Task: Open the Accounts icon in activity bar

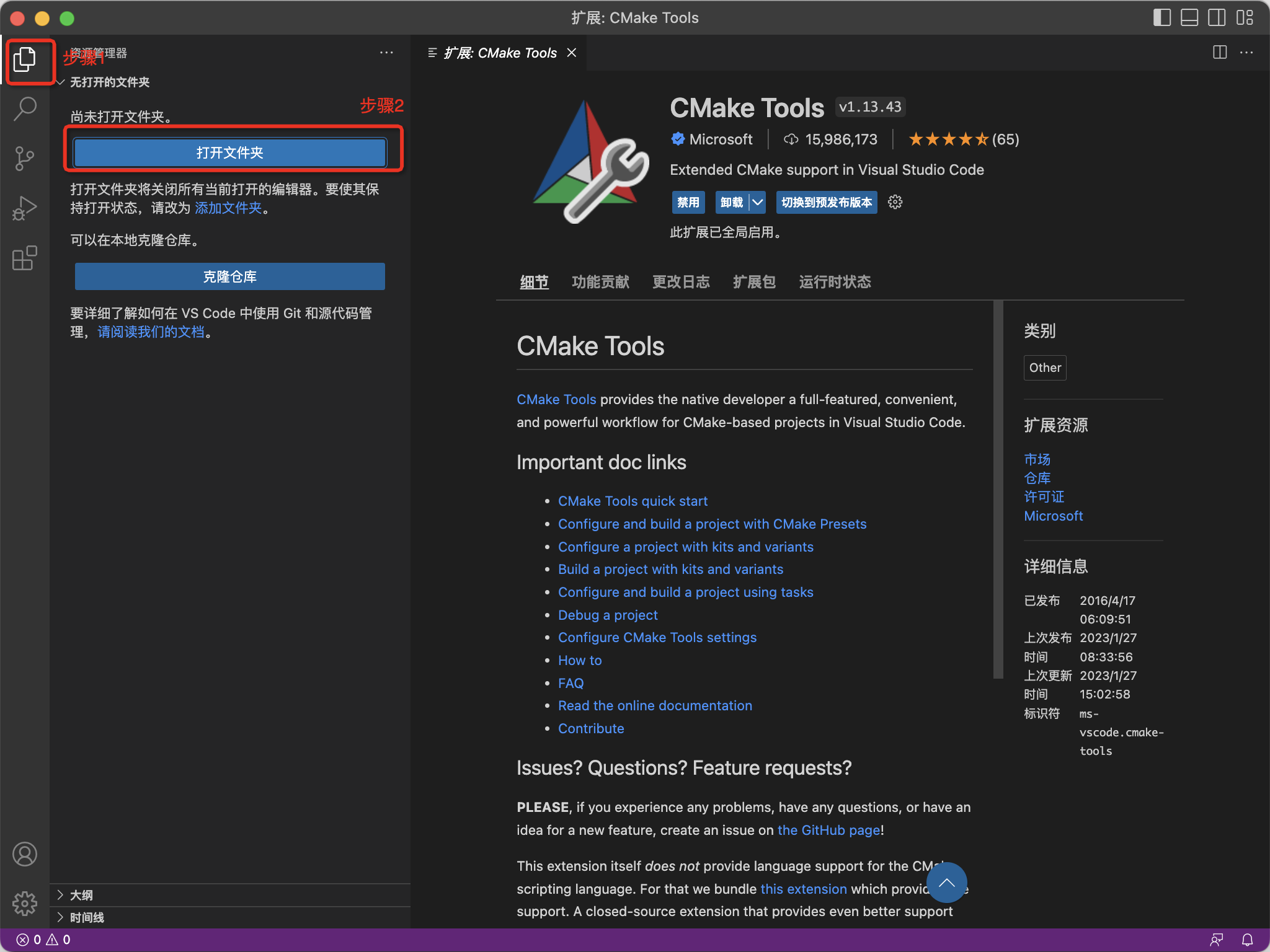Action: (x=25, y=854)
